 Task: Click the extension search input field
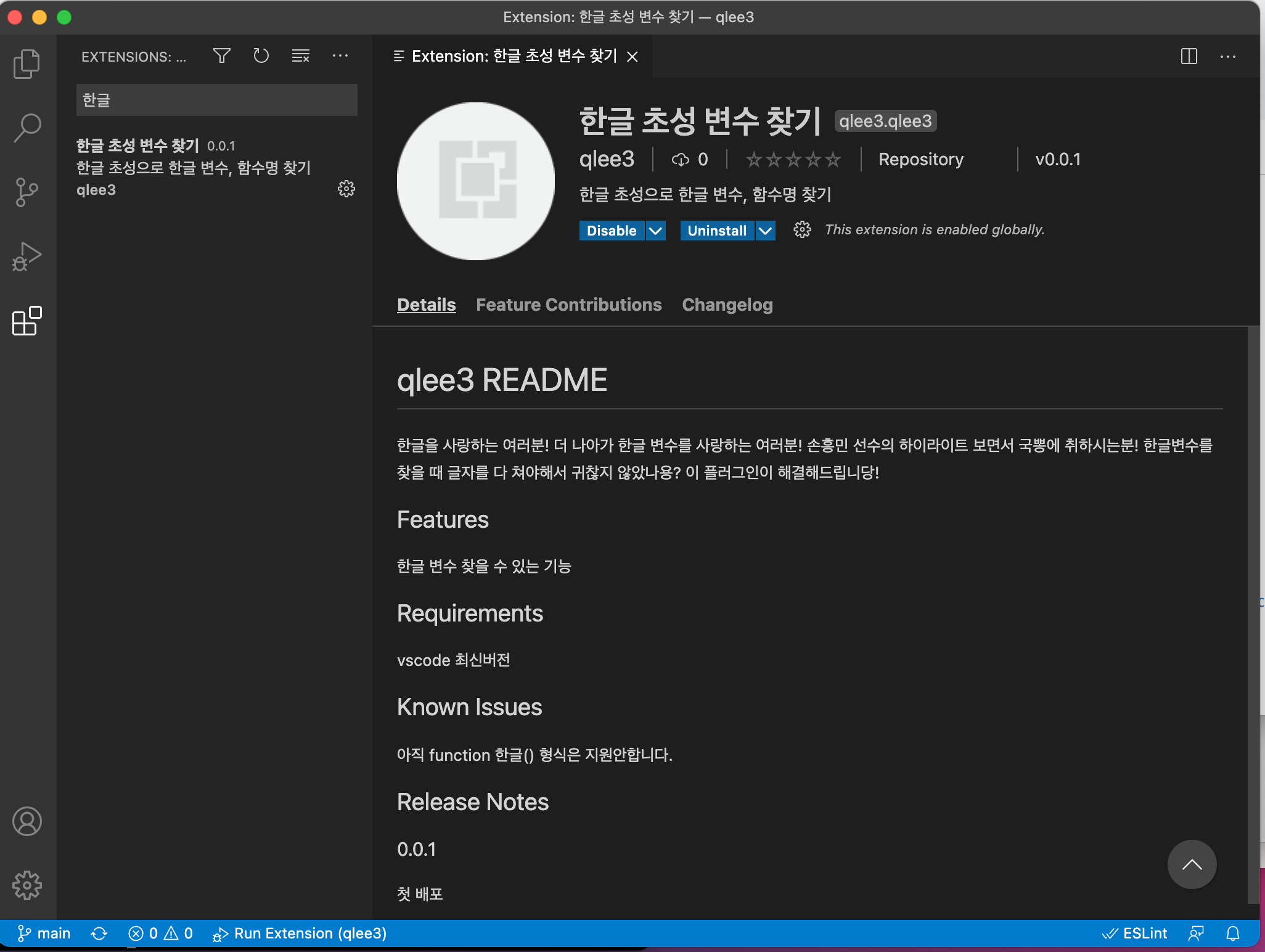(x=216, y=100)
